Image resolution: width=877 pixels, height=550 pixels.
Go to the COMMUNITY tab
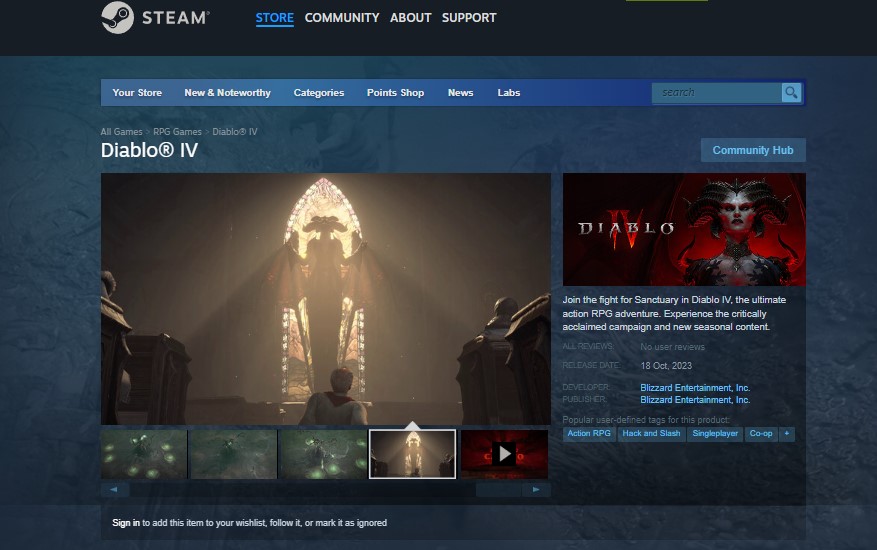tap(341, 18)
